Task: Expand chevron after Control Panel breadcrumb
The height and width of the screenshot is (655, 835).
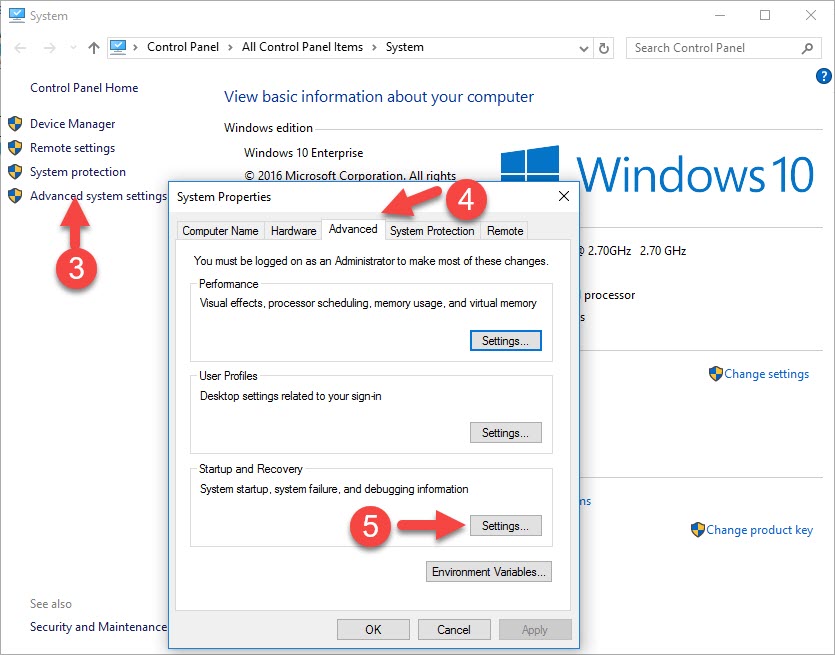Action: 230,47
